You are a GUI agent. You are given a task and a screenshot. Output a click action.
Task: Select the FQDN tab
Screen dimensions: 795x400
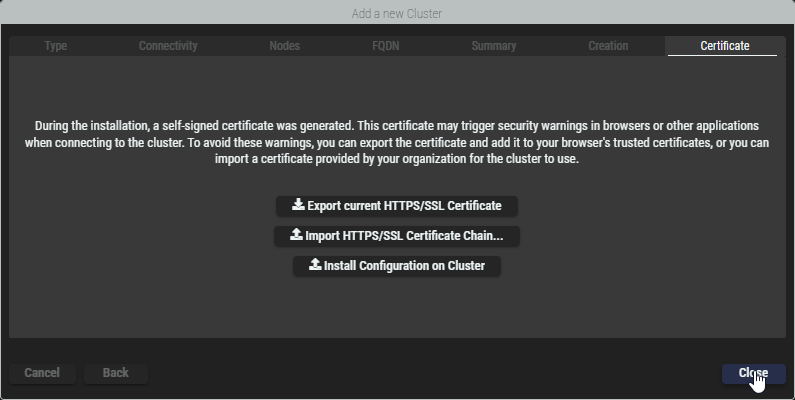pos(385,46)
